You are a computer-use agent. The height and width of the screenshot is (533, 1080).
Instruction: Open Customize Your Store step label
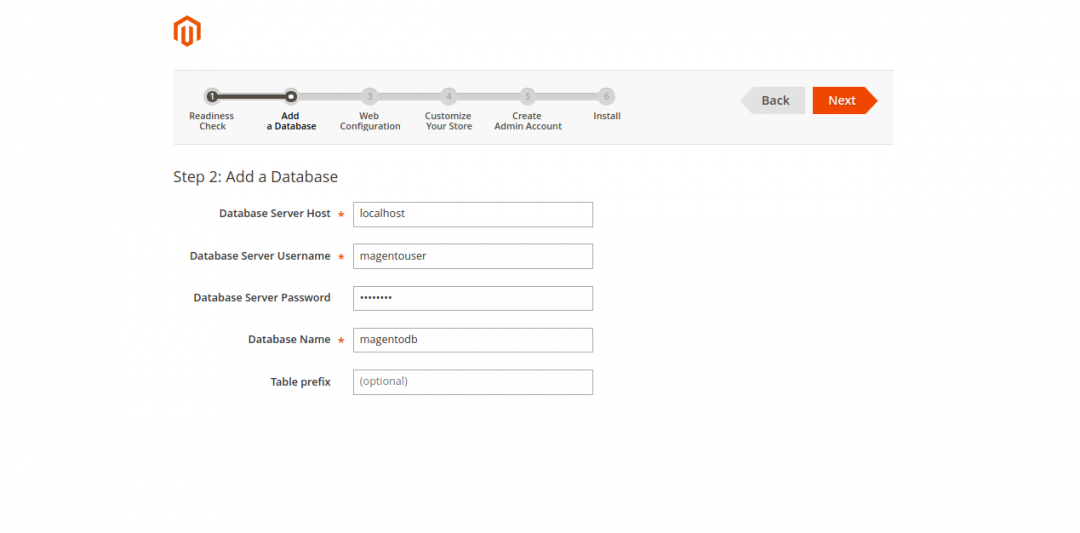[x=449, y=121]
